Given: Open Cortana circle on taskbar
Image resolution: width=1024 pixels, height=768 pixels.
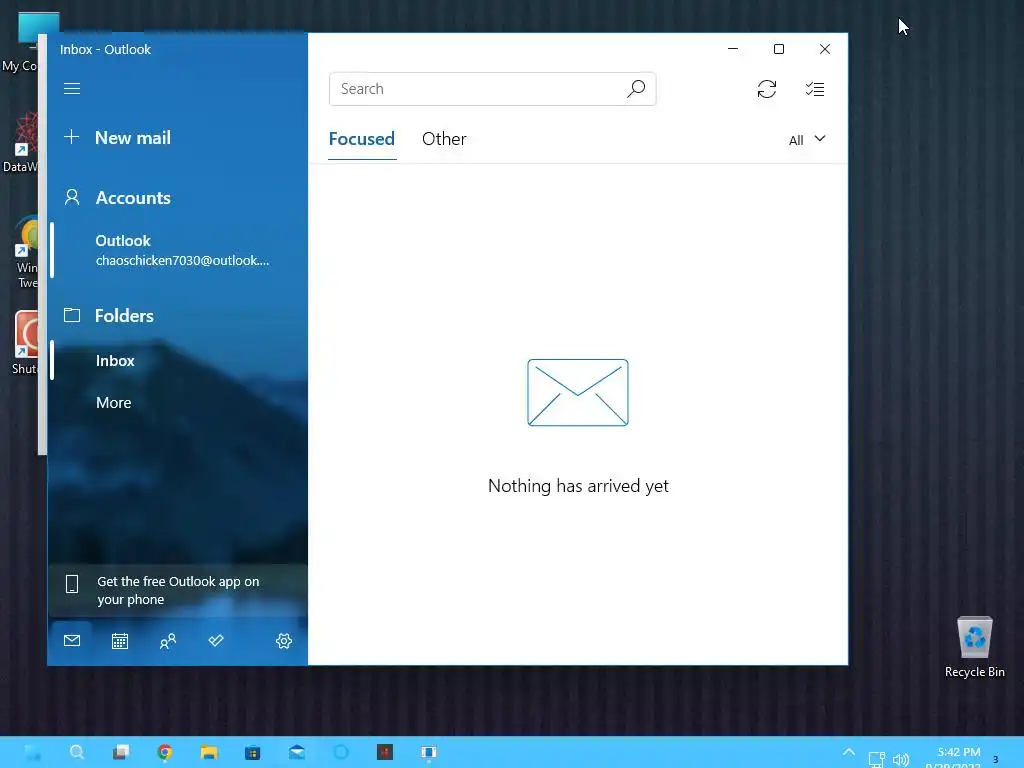Looking at the screenshot, I should coord(341,752).
